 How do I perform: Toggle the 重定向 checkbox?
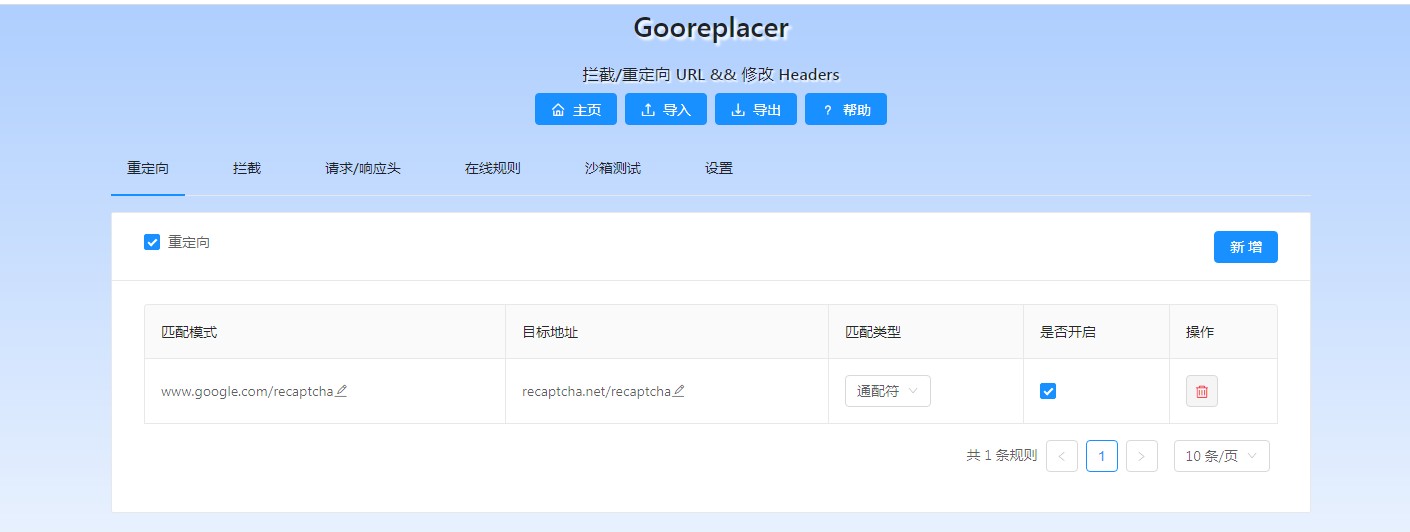[x=152, y=242]
